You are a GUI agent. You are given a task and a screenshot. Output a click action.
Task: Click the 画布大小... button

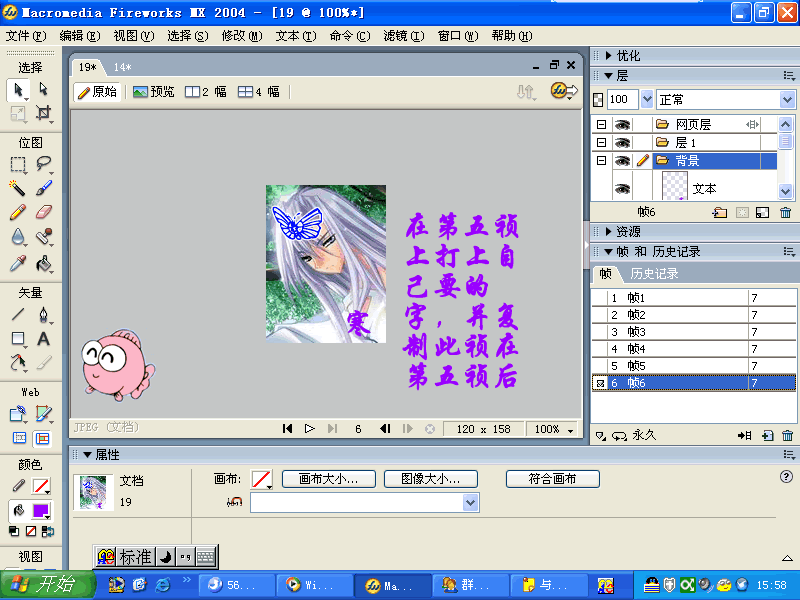pyautogui.click(x=329, y=479)
